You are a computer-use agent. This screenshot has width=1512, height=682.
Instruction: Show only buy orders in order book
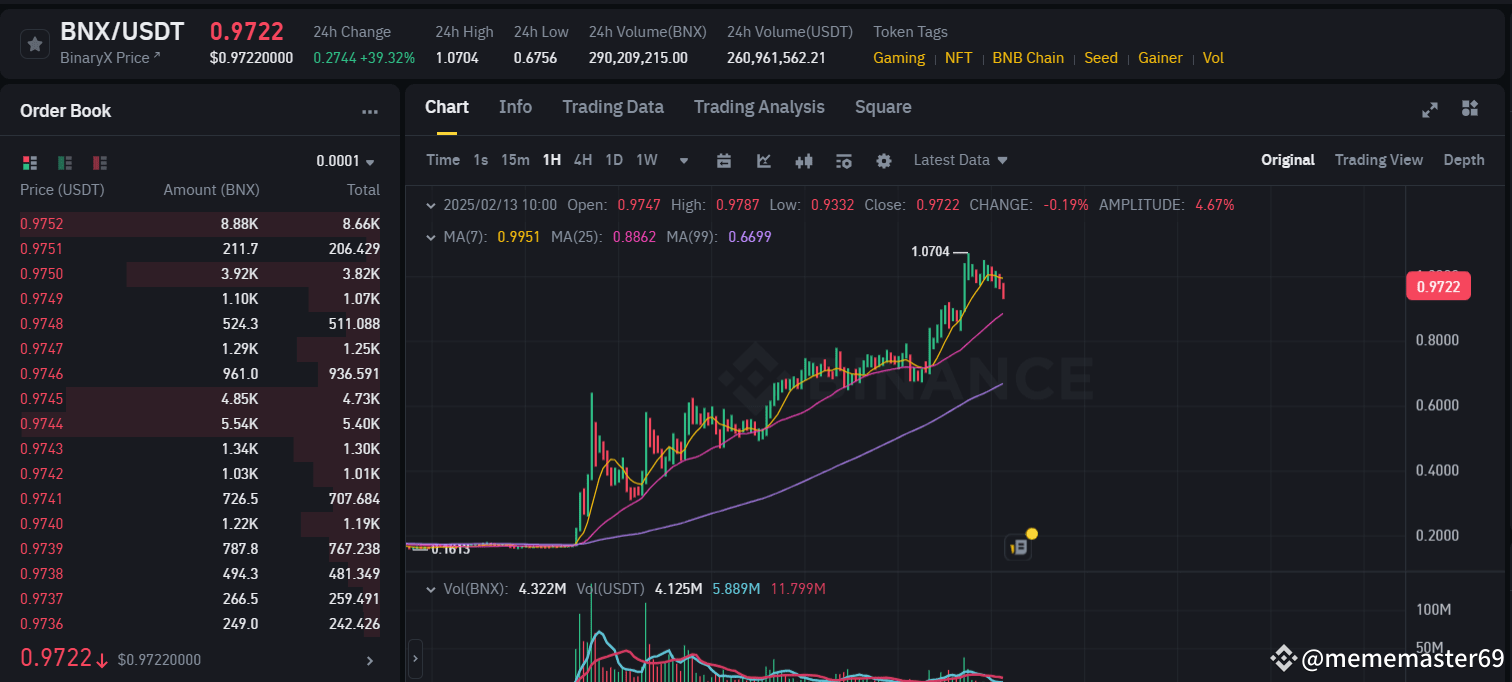pos(65,162)
